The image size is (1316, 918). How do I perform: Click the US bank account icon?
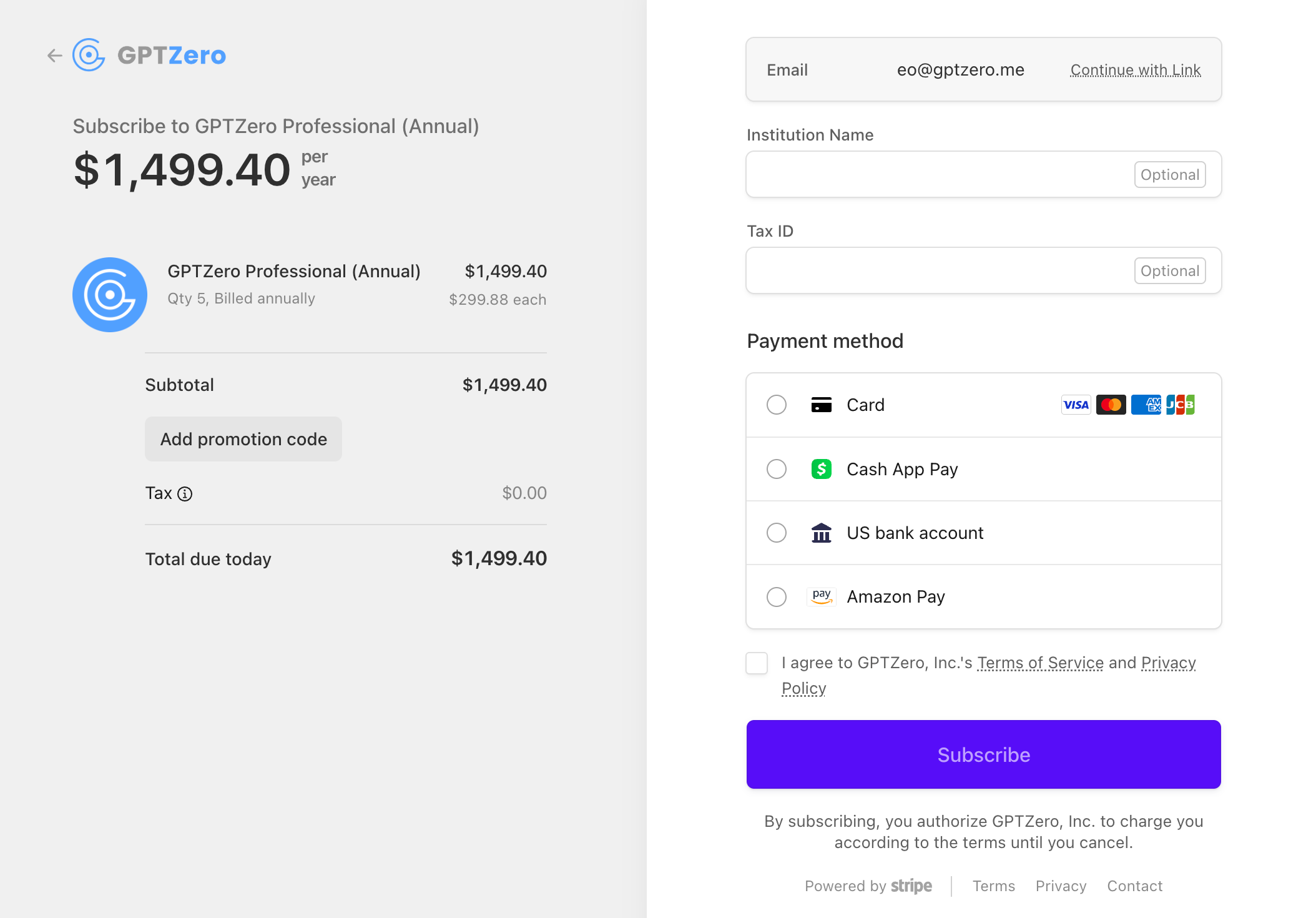[822, 533]
